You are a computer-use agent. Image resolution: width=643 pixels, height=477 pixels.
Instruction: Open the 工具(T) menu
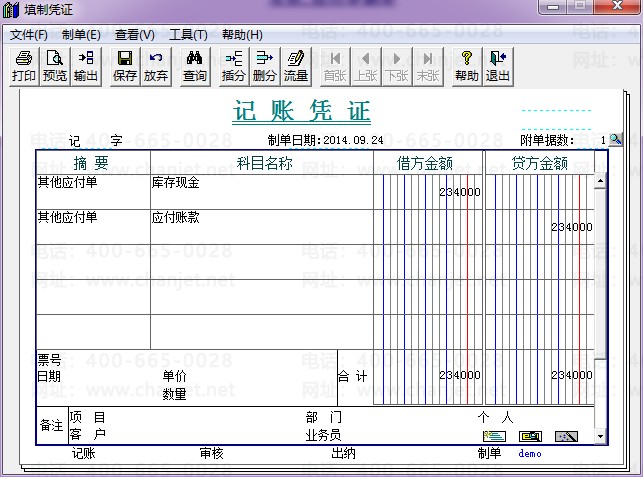point(188,35)
